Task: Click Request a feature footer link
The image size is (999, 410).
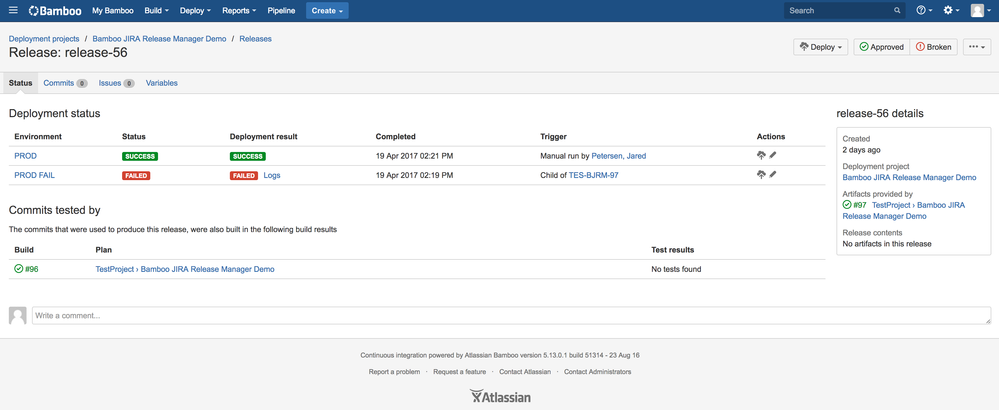Action: 459,372
